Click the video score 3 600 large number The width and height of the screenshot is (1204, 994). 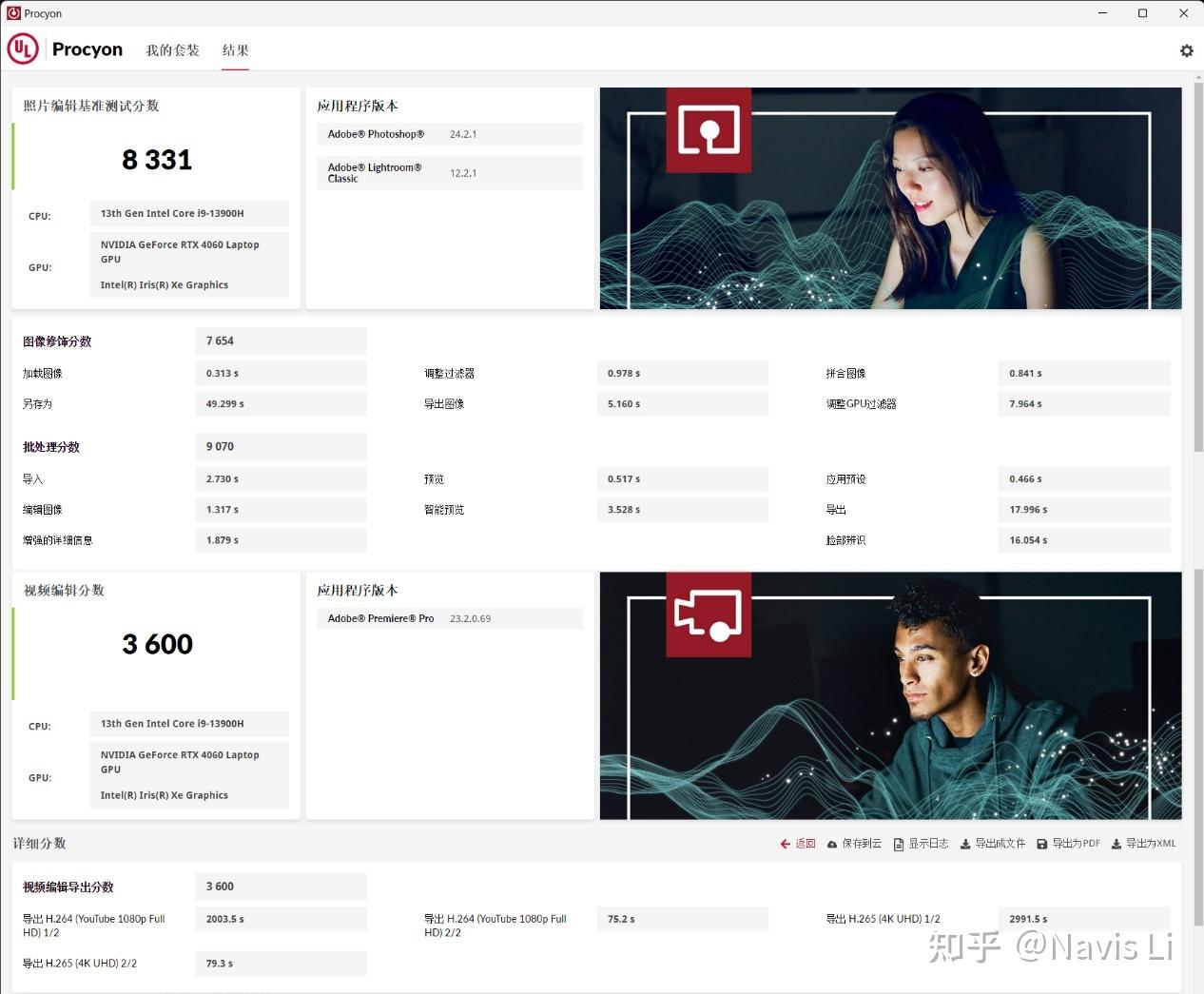[157, 645]
